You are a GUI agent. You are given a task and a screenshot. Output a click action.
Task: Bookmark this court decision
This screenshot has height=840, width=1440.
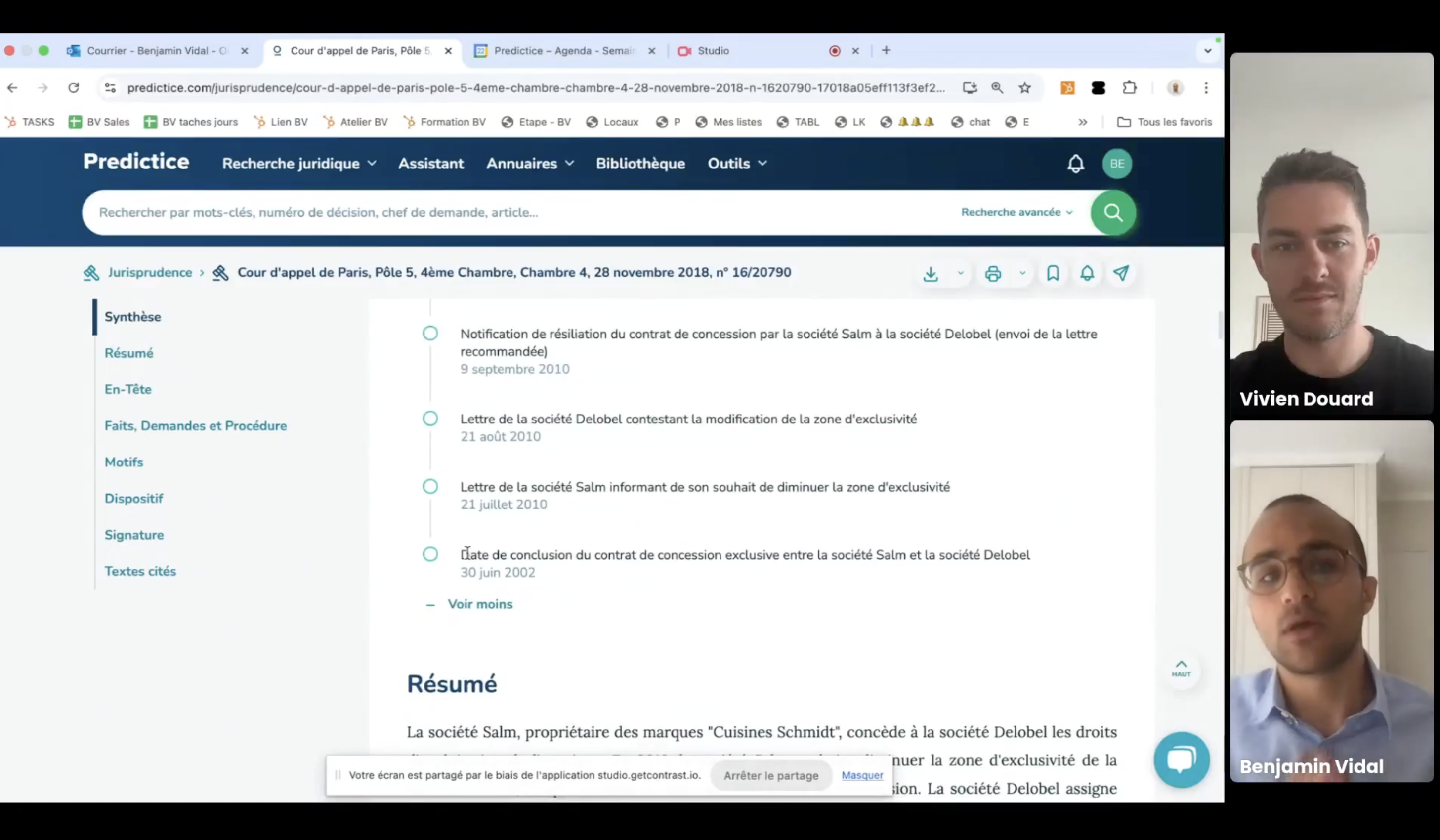coord(1053,274)
